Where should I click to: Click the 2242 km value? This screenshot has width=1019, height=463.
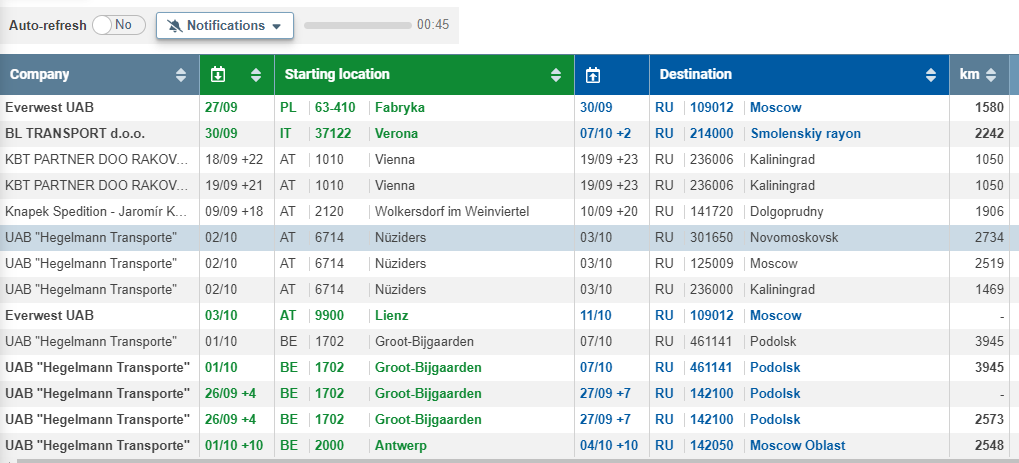989,133
